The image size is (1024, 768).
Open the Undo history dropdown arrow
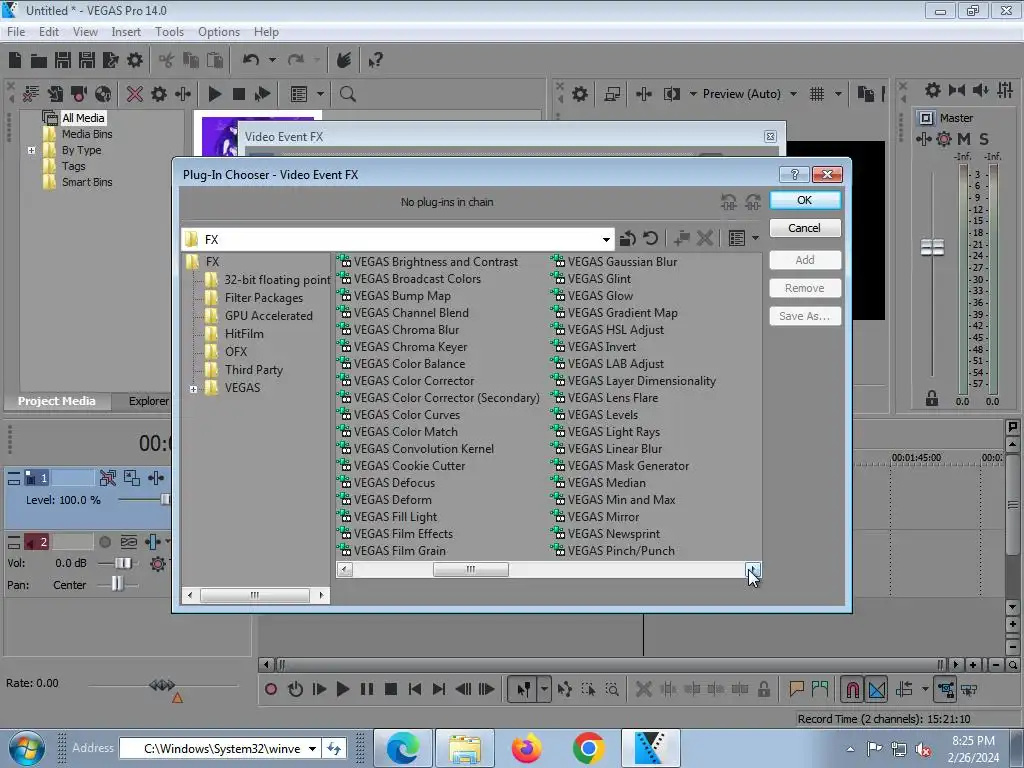point(272,60)
